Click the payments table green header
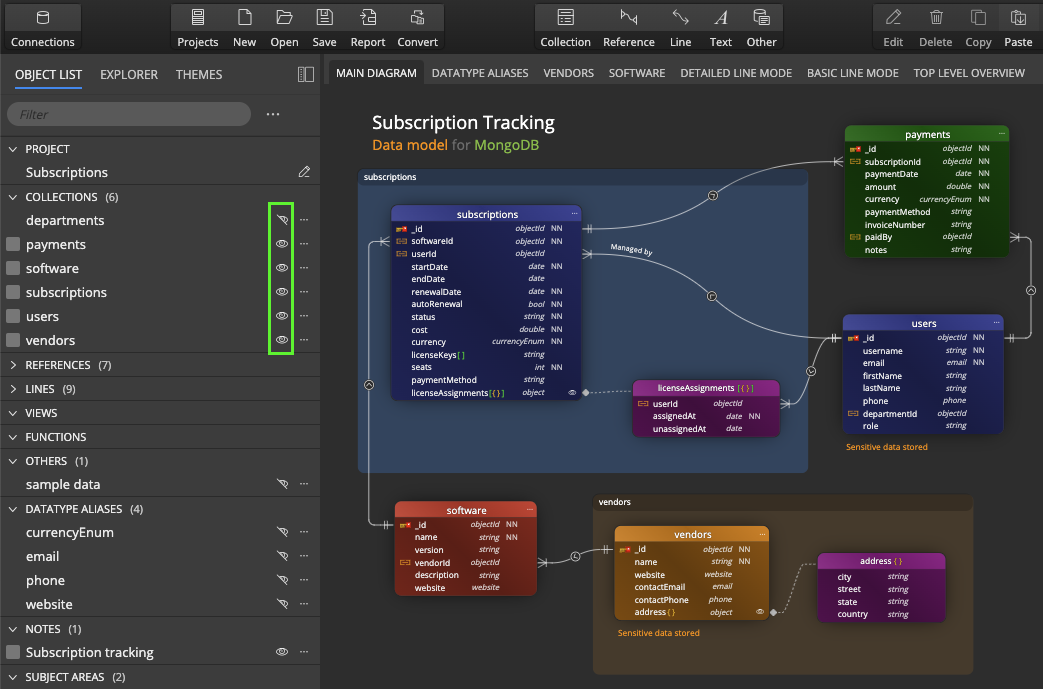The image size is (1043, 689). (x=926, y=134)
